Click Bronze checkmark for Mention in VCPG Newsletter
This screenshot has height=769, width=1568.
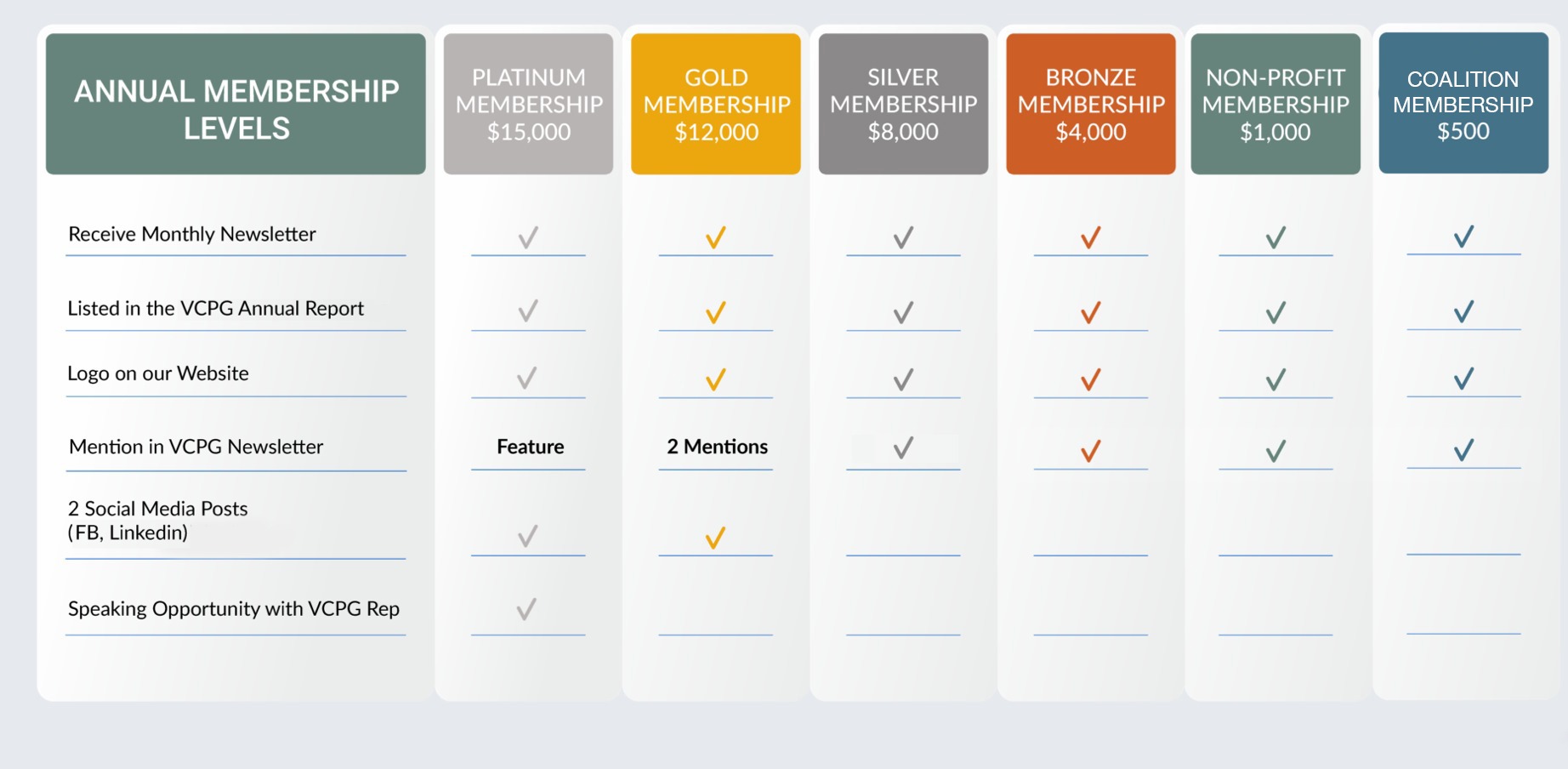tap(1091, 450)
